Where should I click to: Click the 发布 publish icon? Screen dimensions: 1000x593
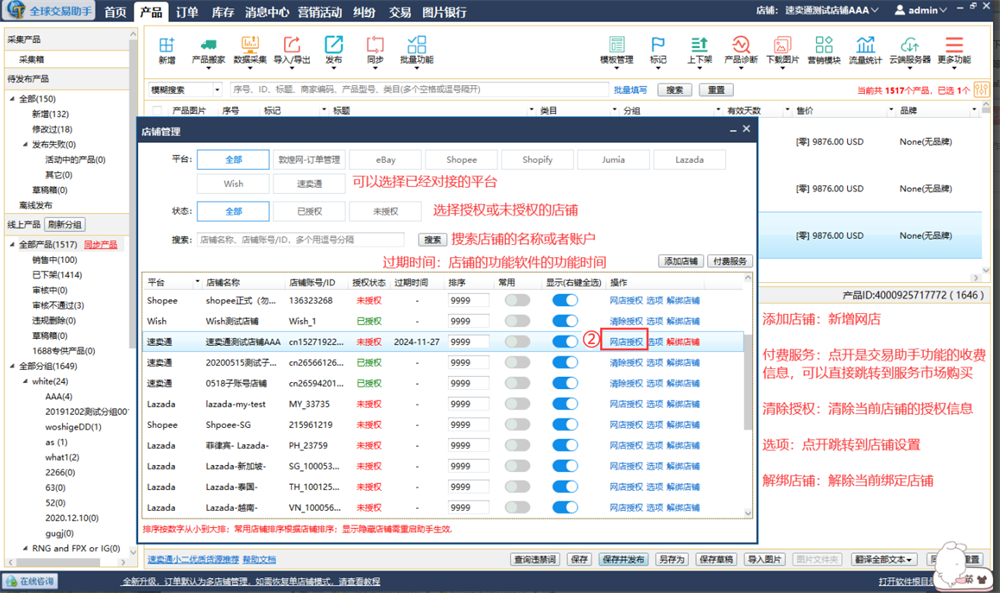pos(334,45)
